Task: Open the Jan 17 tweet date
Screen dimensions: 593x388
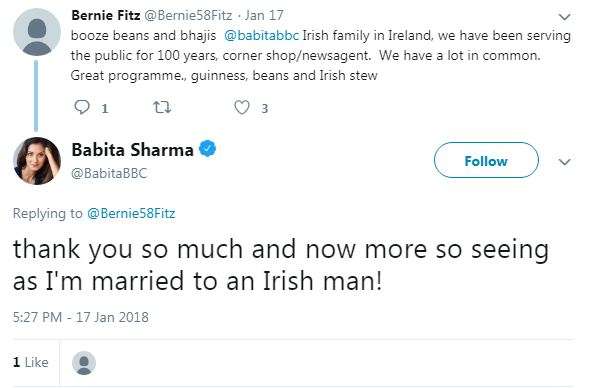Action: pyautogui.click(x=264, y=15)
